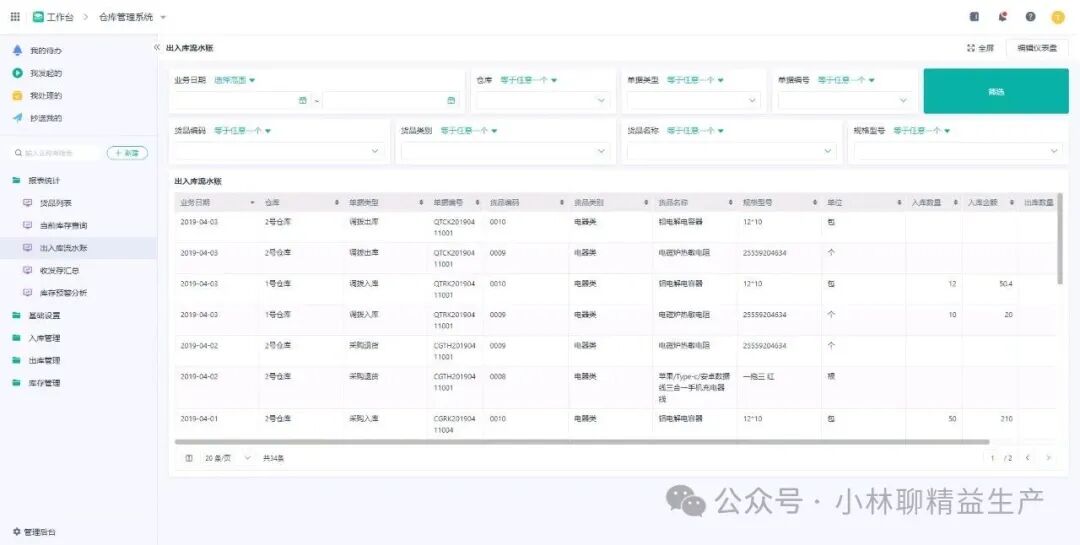Open the 仓库 filter dropdown field
The height and width of the screenshot is (545, 1080).
point(542,100)
